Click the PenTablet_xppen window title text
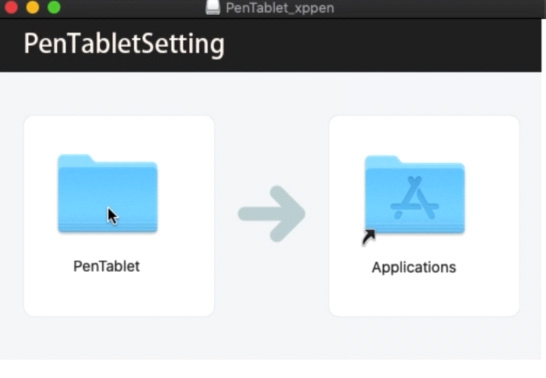Image resolution: width=546 pixels, height=378 pixels. (x=280, y=8)
